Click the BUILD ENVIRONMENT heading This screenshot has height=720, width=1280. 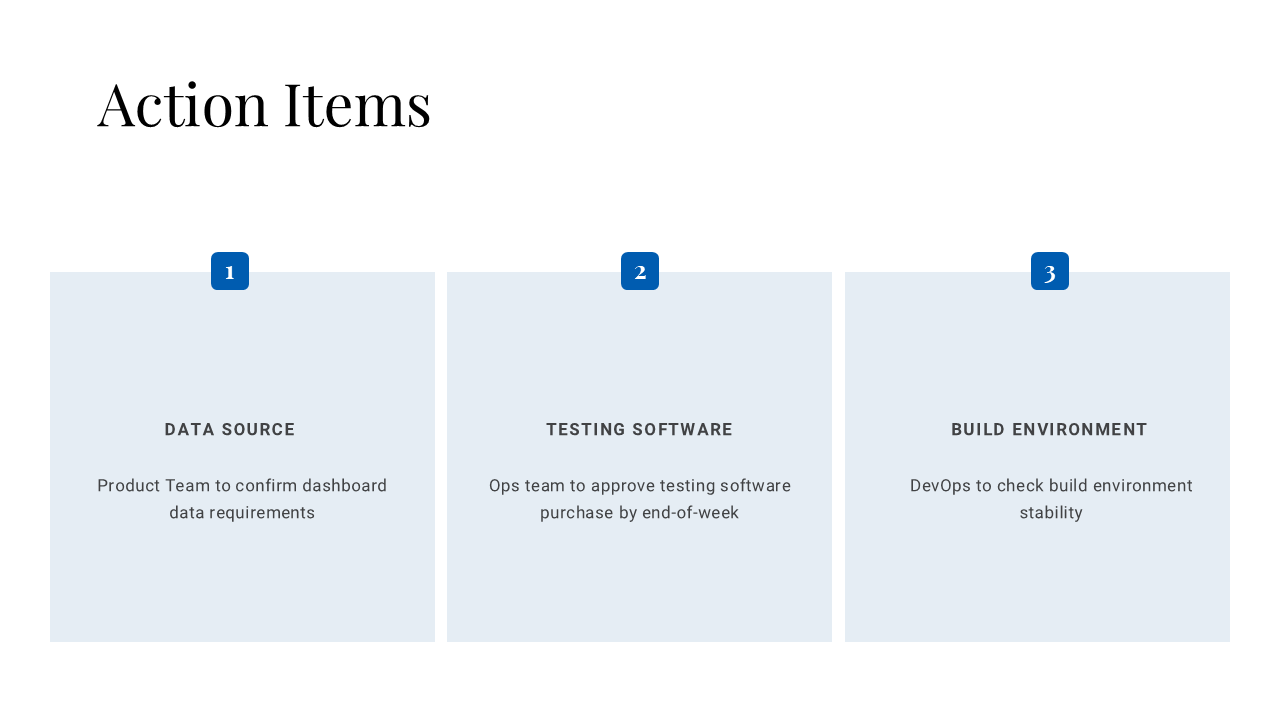click(x=1050, y=430)
